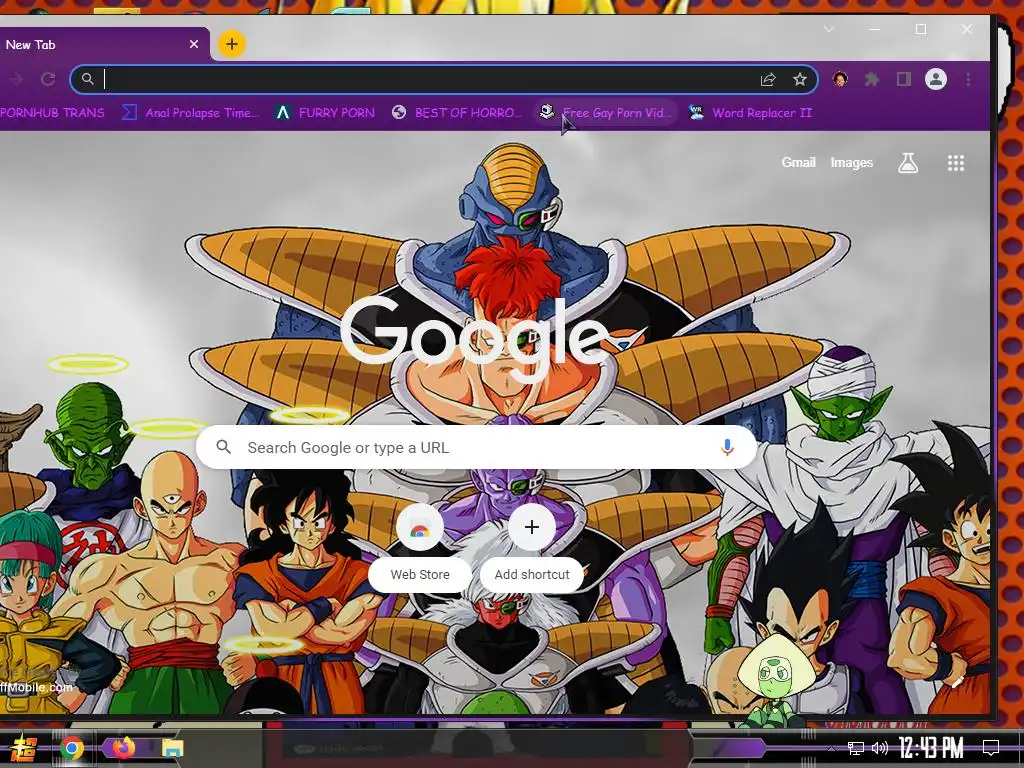
Task: Click the Search Google or type a URL box
Action: pyautogui.click(x=477, y=447)
